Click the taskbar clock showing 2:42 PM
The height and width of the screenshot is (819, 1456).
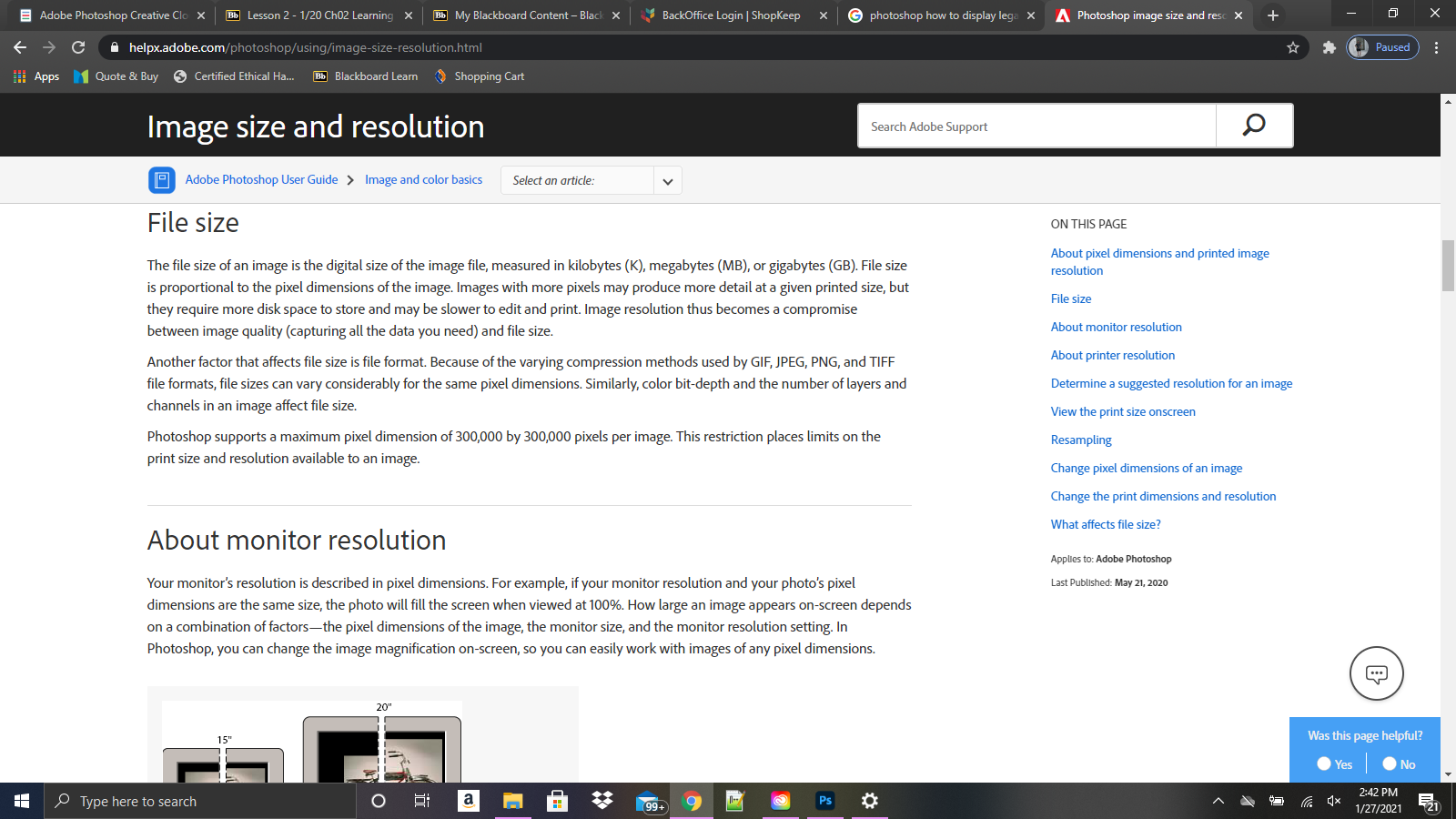click(1378, 801)
